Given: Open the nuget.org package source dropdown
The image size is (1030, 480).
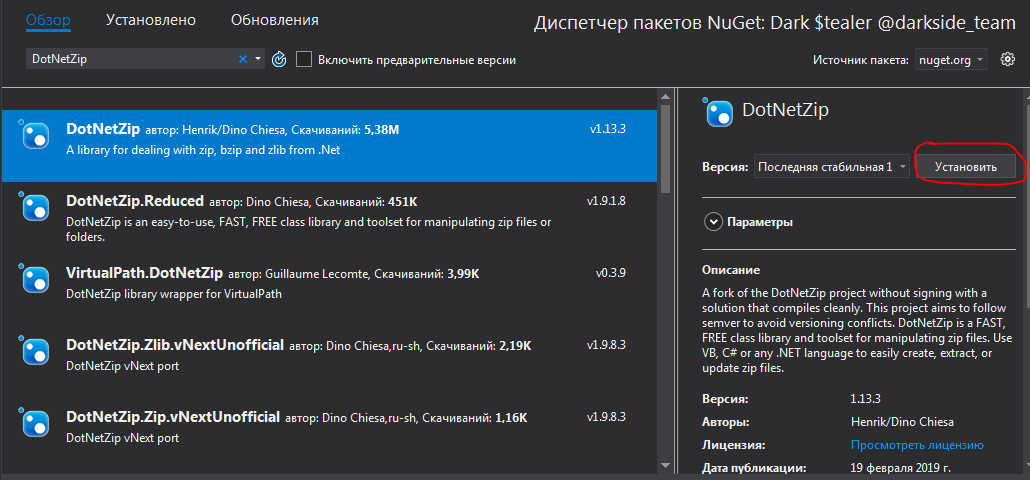Looking at the screenshot, I should [949, 60].
